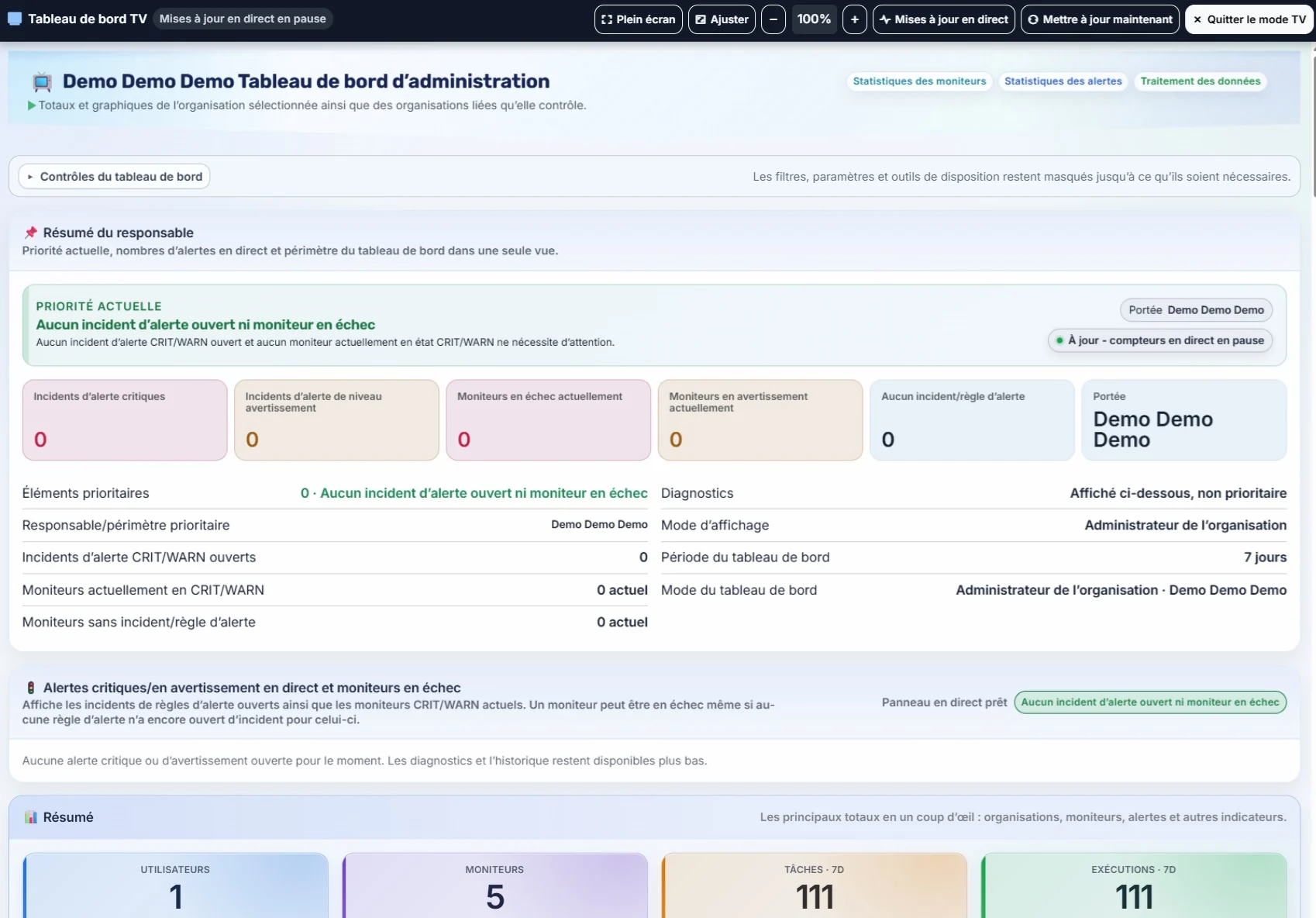1316x918 pixels.
Task: Click the TV monitor icon beside dashboard title
Action: (x=43, y=81)
